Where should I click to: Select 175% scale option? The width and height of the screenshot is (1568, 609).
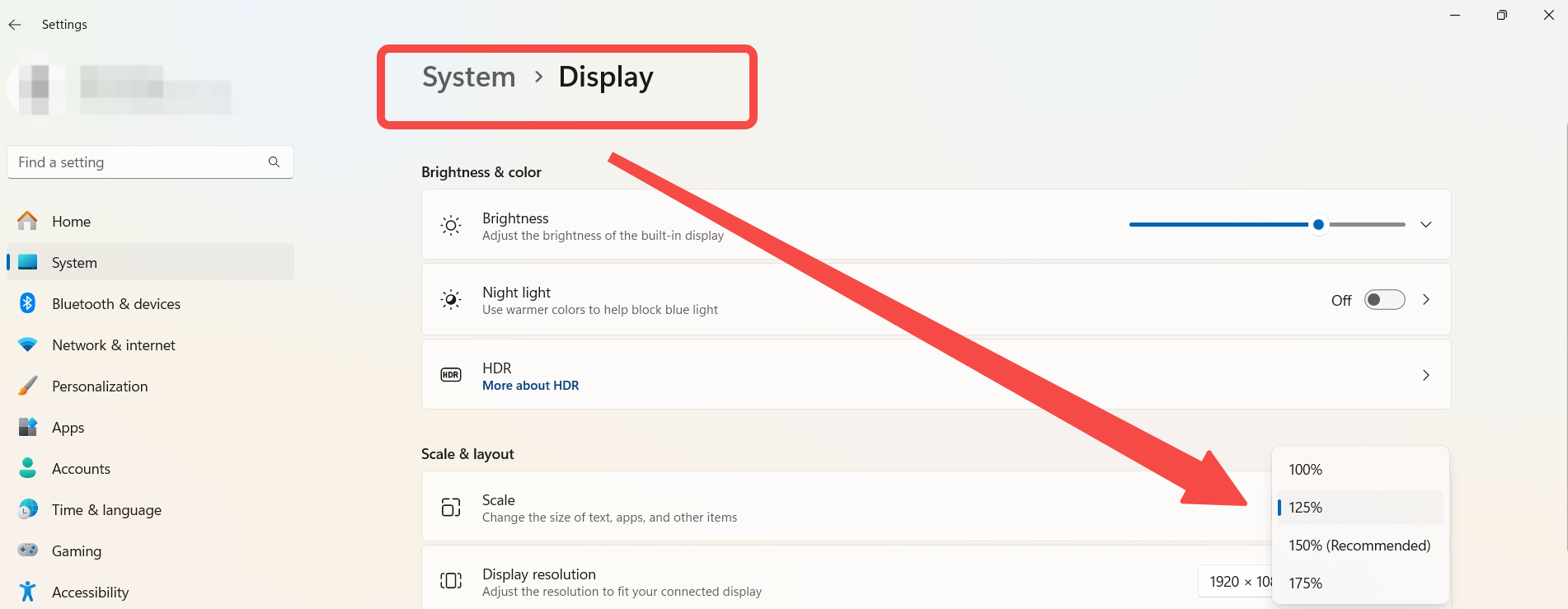click(1360, 583)
